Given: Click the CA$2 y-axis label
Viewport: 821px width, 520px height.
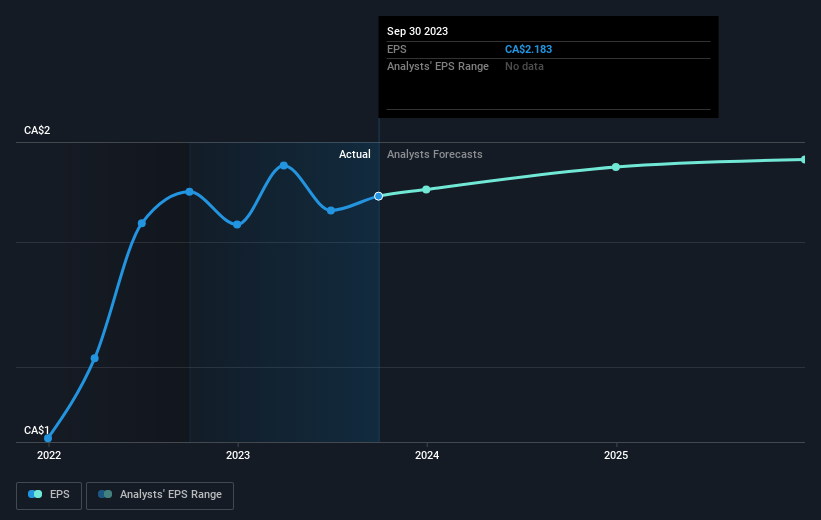Looking at the screenshot, I should [x=37, y=130].
